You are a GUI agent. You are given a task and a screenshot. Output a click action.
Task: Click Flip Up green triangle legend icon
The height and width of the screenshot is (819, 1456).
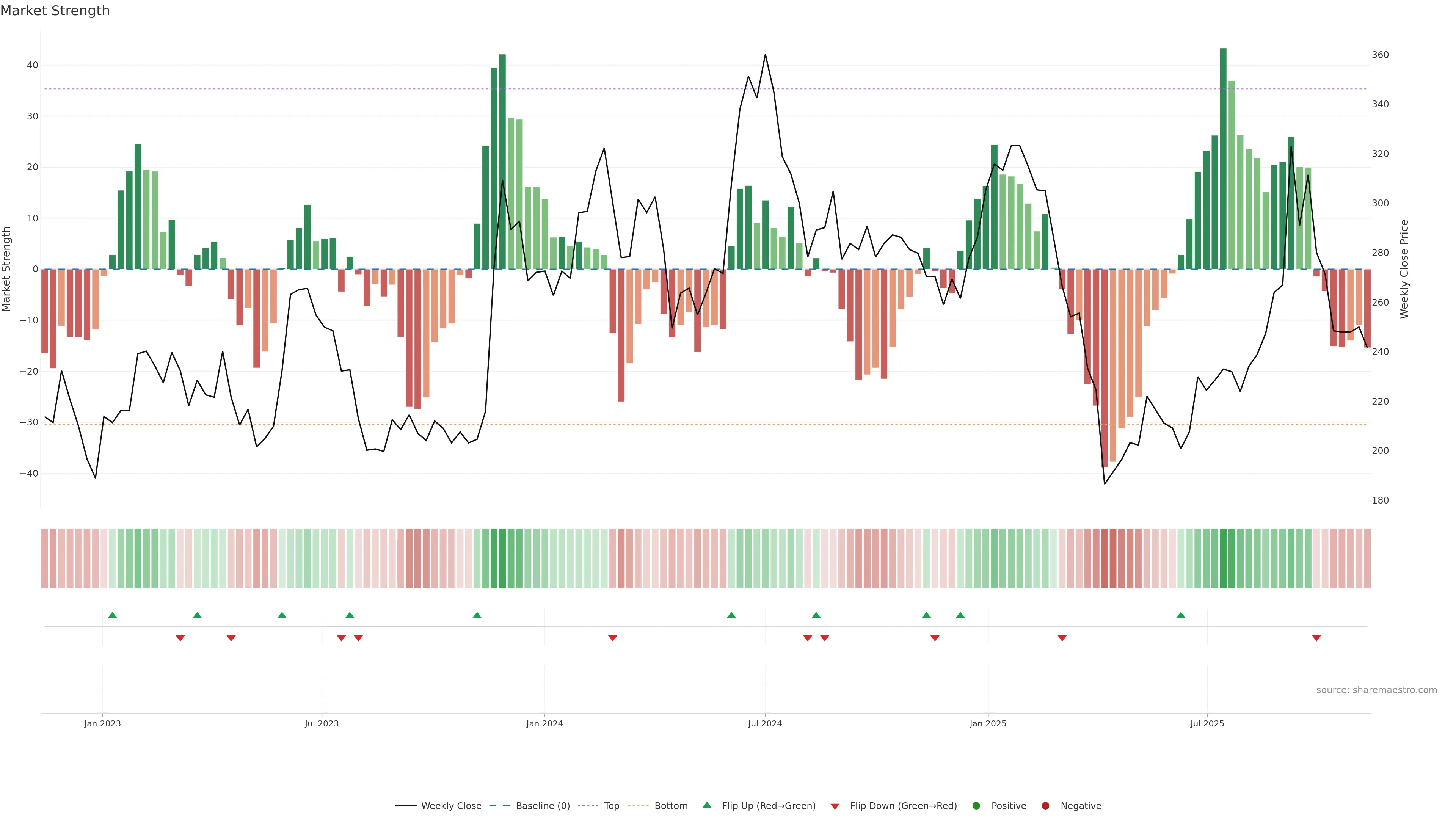(x=706, y=805)
